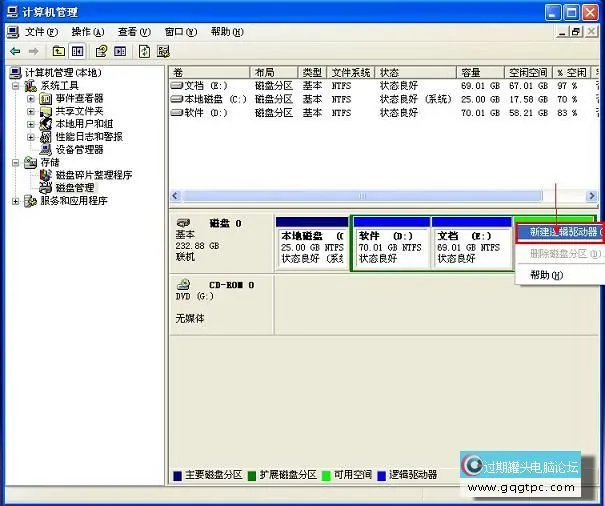Sort by the 文件系统 column header
Screen dimensions: 605x506
[x=351, y=72]
